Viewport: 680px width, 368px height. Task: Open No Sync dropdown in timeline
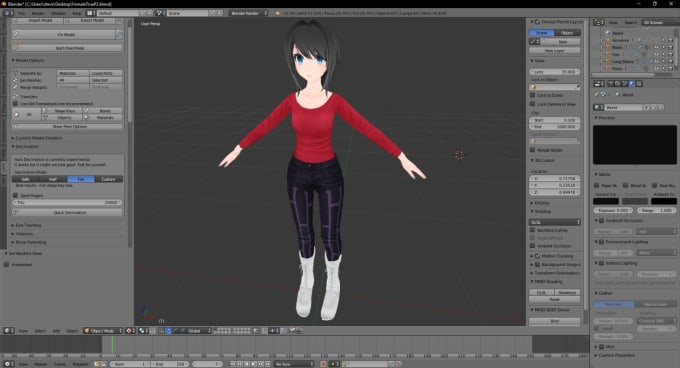point(294,364)
